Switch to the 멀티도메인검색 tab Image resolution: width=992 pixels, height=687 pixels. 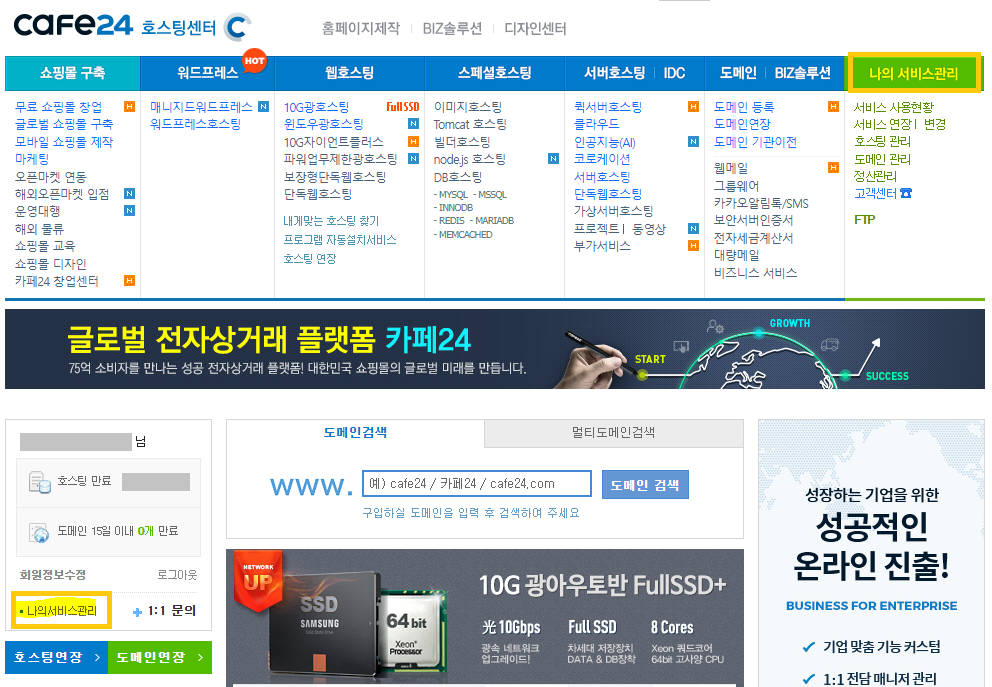[614, 433]
